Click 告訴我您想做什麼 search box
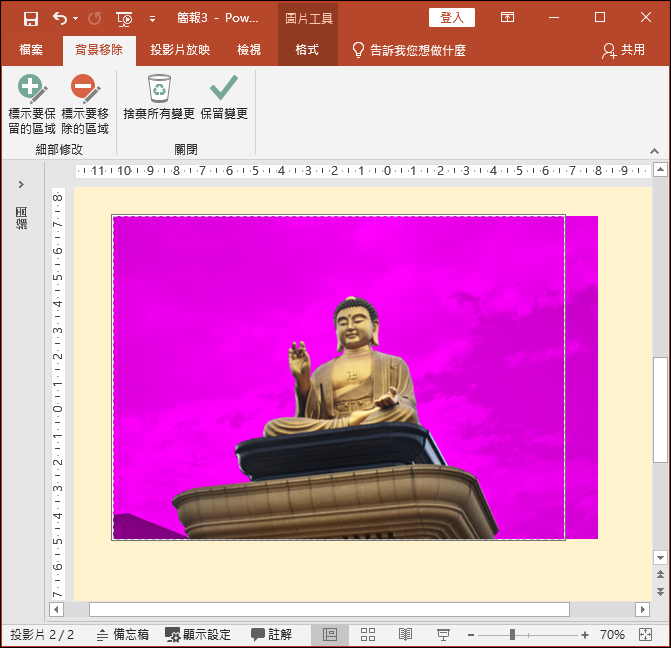 [409, 50]
